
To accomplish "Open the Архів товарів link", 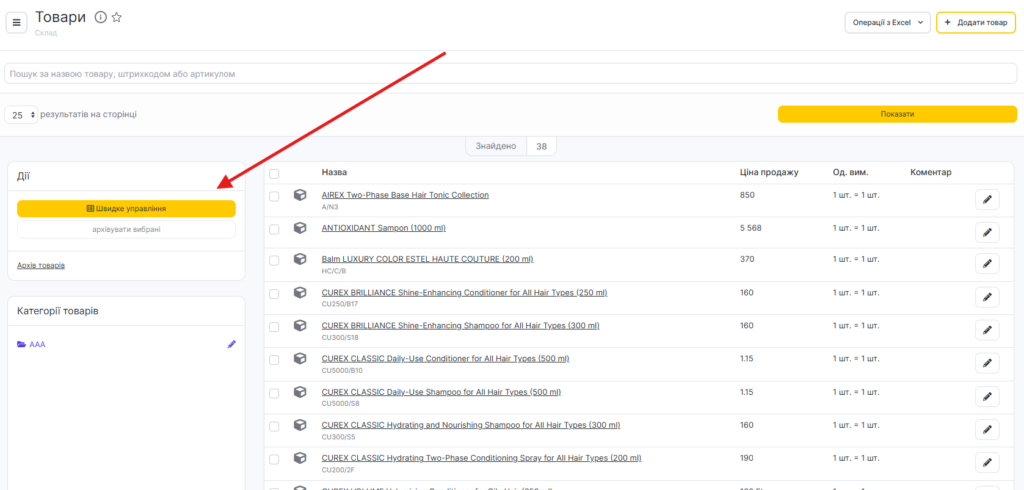I will 41,265.
